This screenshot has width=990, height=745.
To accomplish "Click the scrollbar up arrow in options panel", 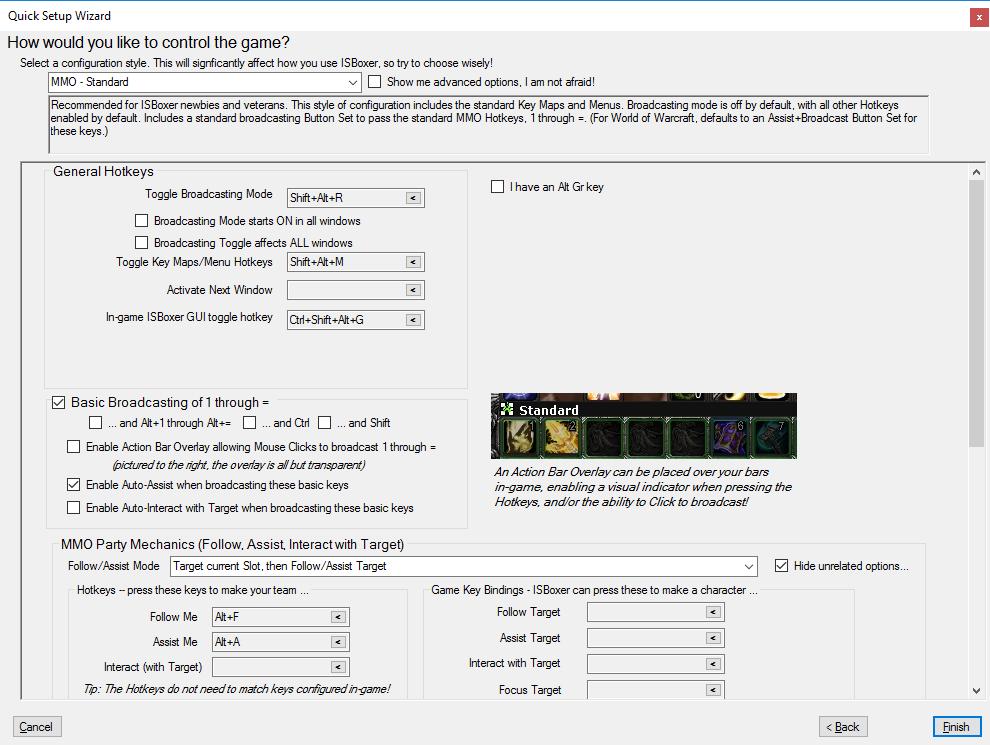I will [976, 172].
